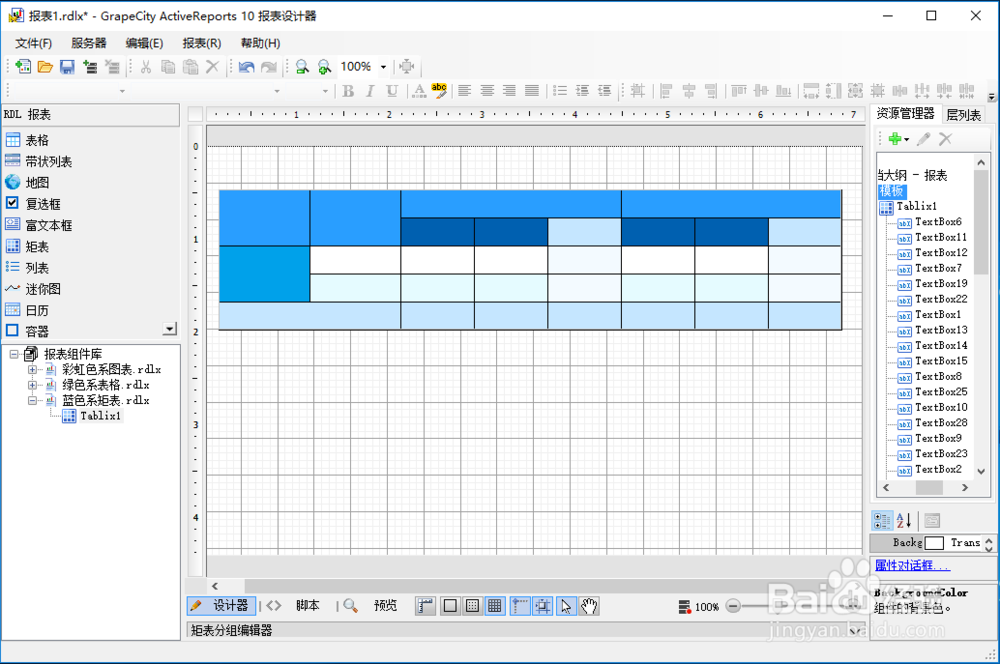Click green plus add resource dropdown
This screenshot has height=664, width=1000.
tap(899, 138)
